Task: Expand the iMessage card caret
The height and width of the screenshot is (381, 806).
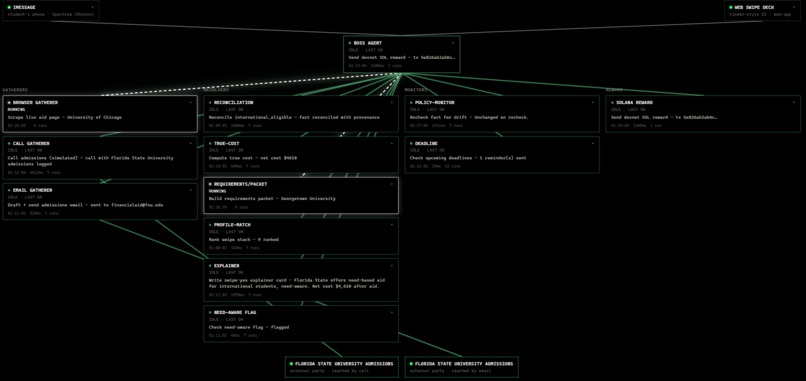Action: click(x=92, y=7)
